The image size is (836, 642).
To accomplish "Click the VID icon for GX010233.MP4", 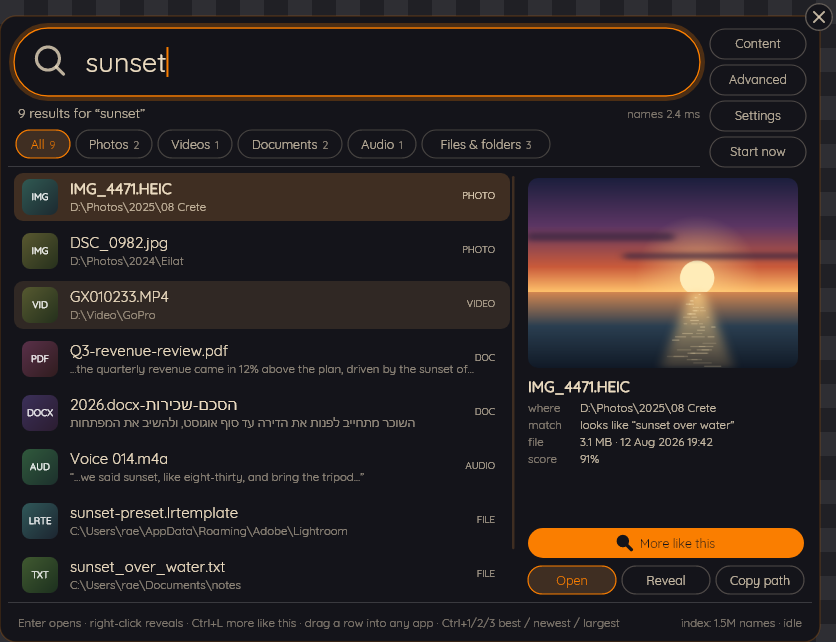I will [40, 305].
